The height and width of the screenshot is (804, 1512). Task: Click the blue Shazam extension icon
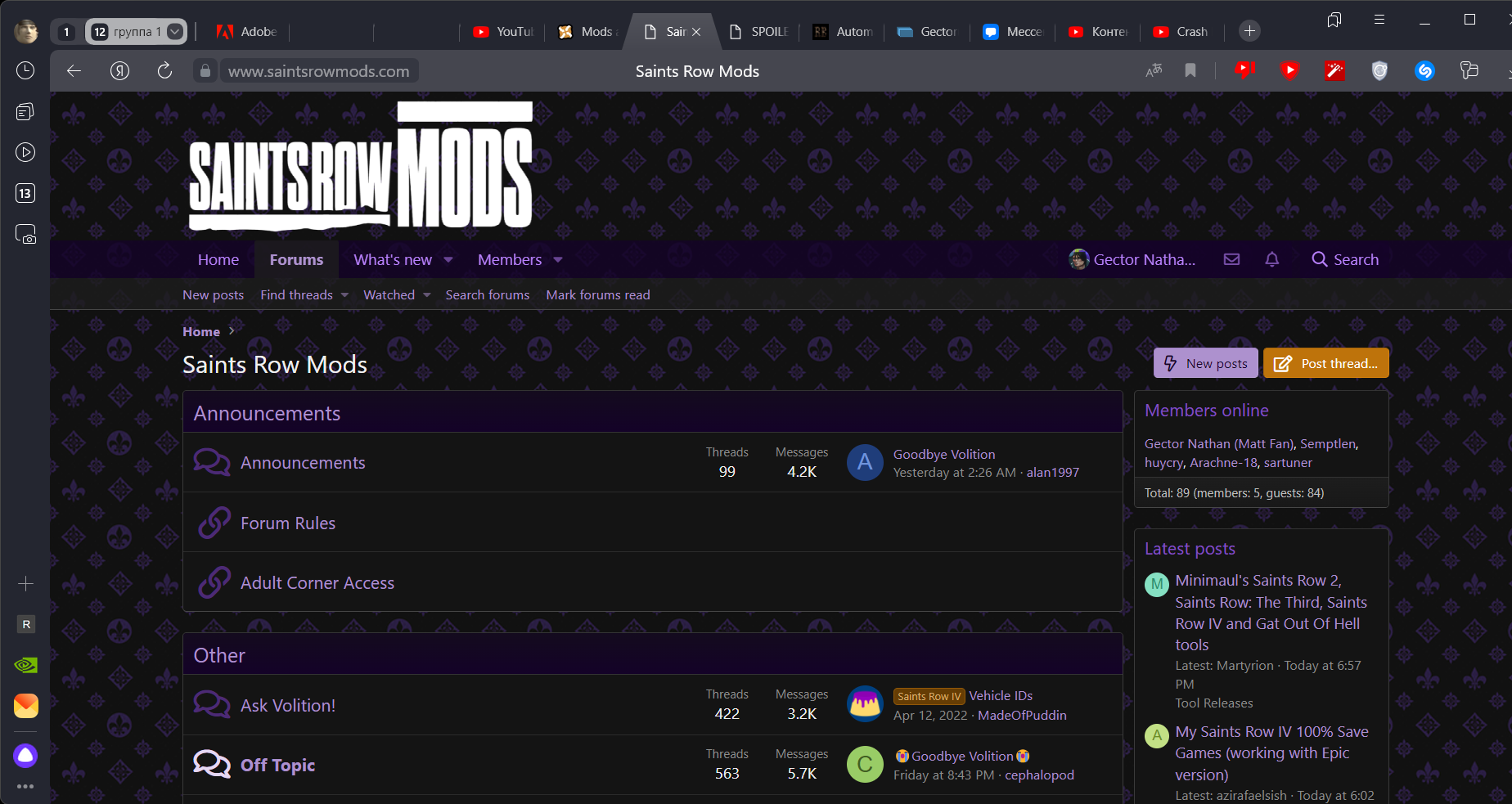tap(1424, 71)
